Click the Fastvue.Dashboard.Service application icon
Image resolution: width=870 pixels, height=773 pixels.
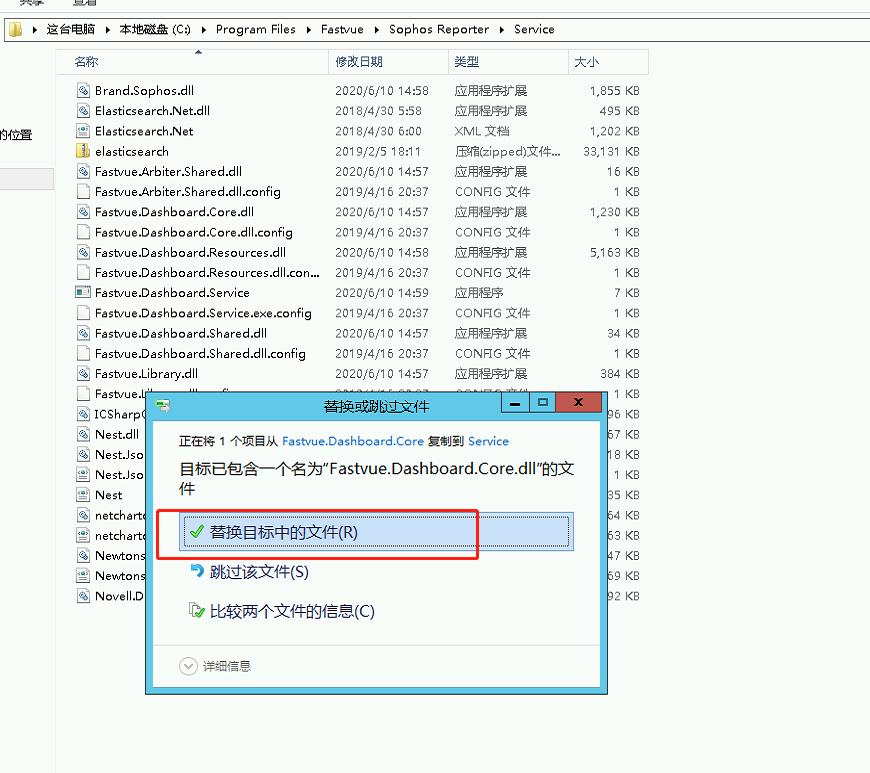pyautogui.click(x=83, y=292)
